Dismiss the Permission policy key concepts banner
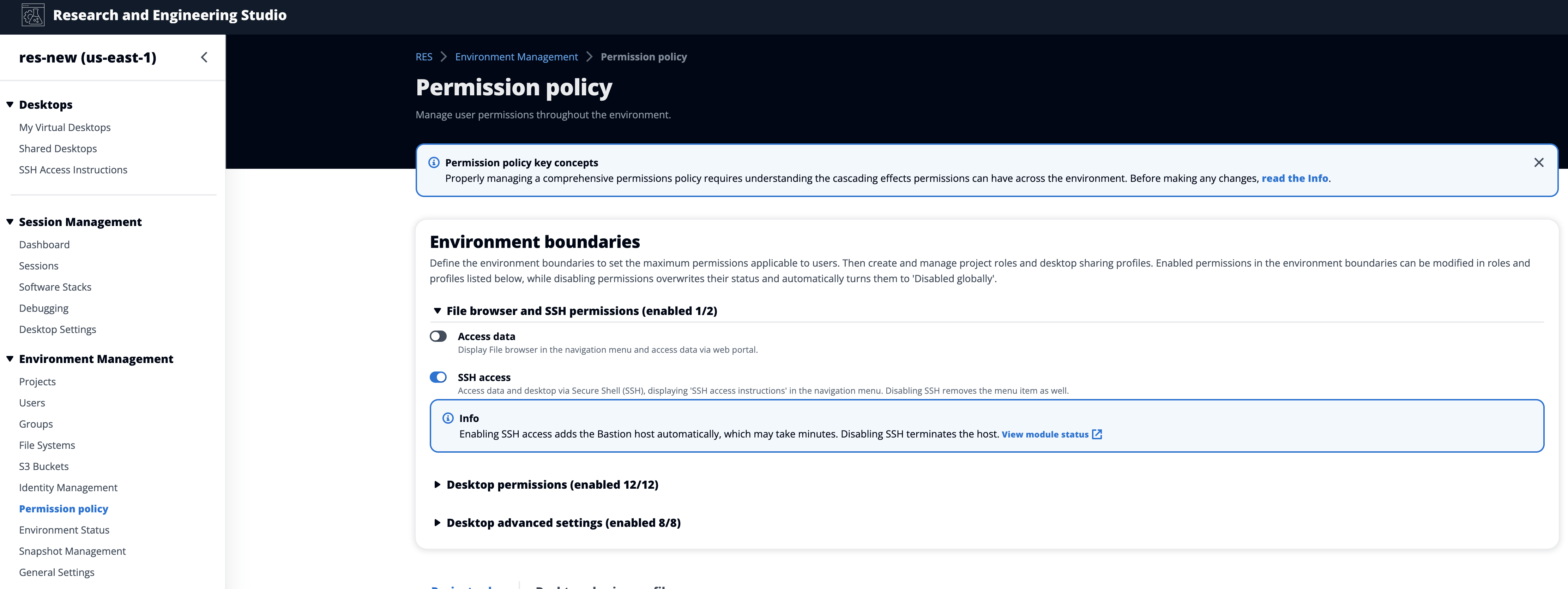This screenshot has height=589, width=1568. 1539,162
